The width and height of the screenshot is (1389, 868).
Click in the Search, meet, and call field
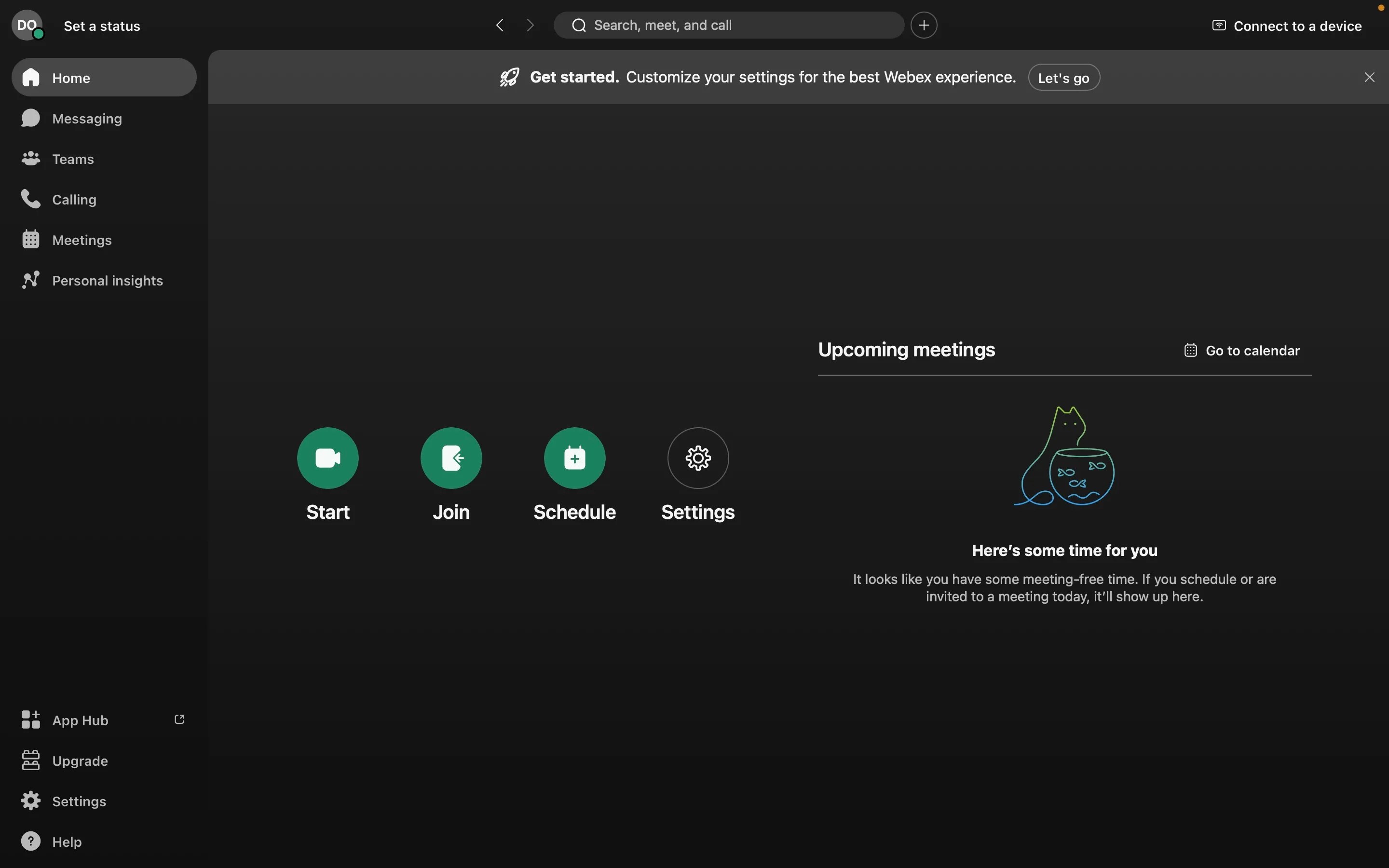pyautogui.click(x=729, y=25)
